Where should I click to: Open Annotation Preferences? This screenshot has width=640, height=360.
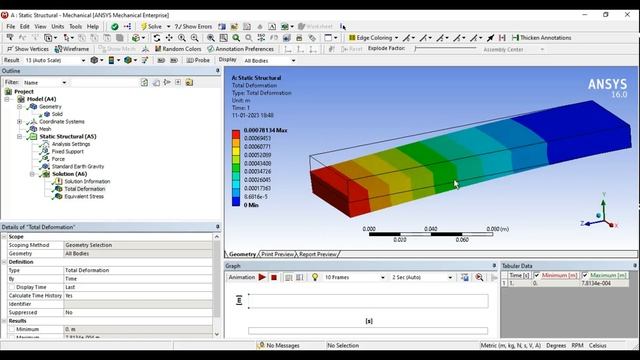(240, 49)
